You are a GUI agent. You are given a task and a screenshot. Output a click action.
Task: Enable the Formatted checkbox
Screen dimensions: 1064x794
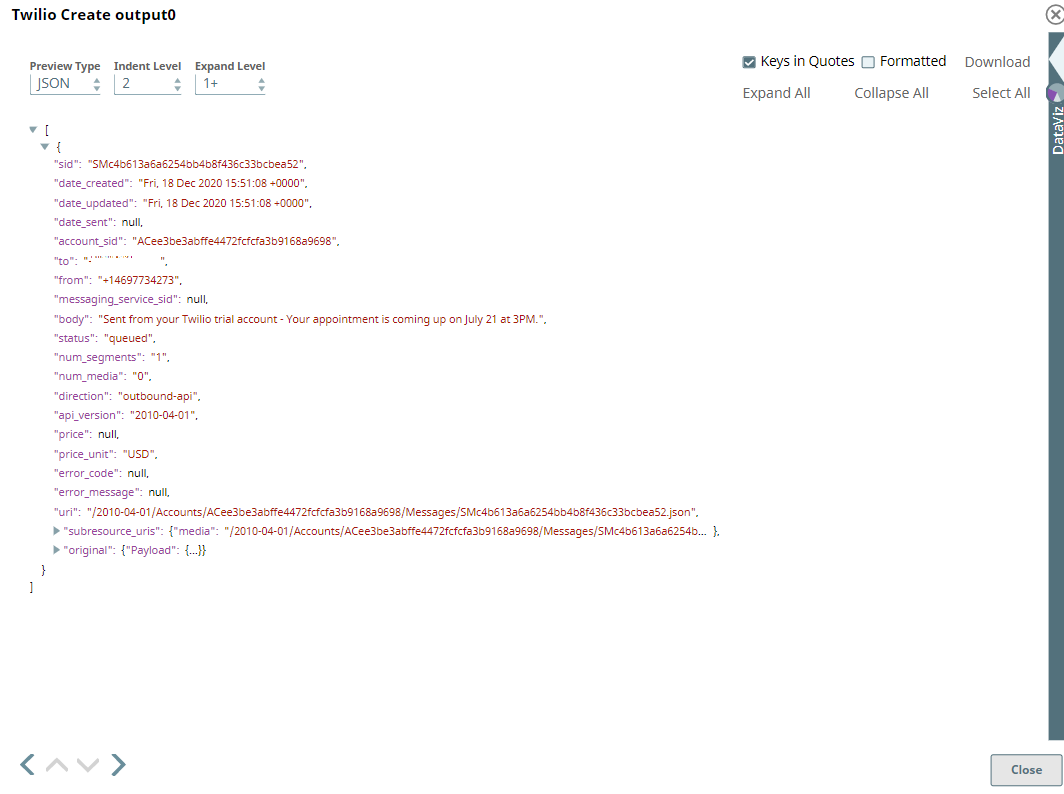pyautogui.click(x=868, y=62)
